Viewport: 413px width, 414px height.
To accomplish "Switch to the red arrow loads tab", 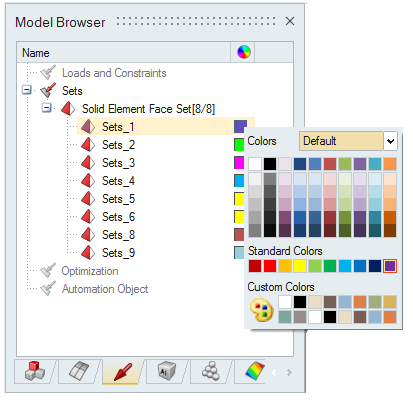I will click(123, 372).
